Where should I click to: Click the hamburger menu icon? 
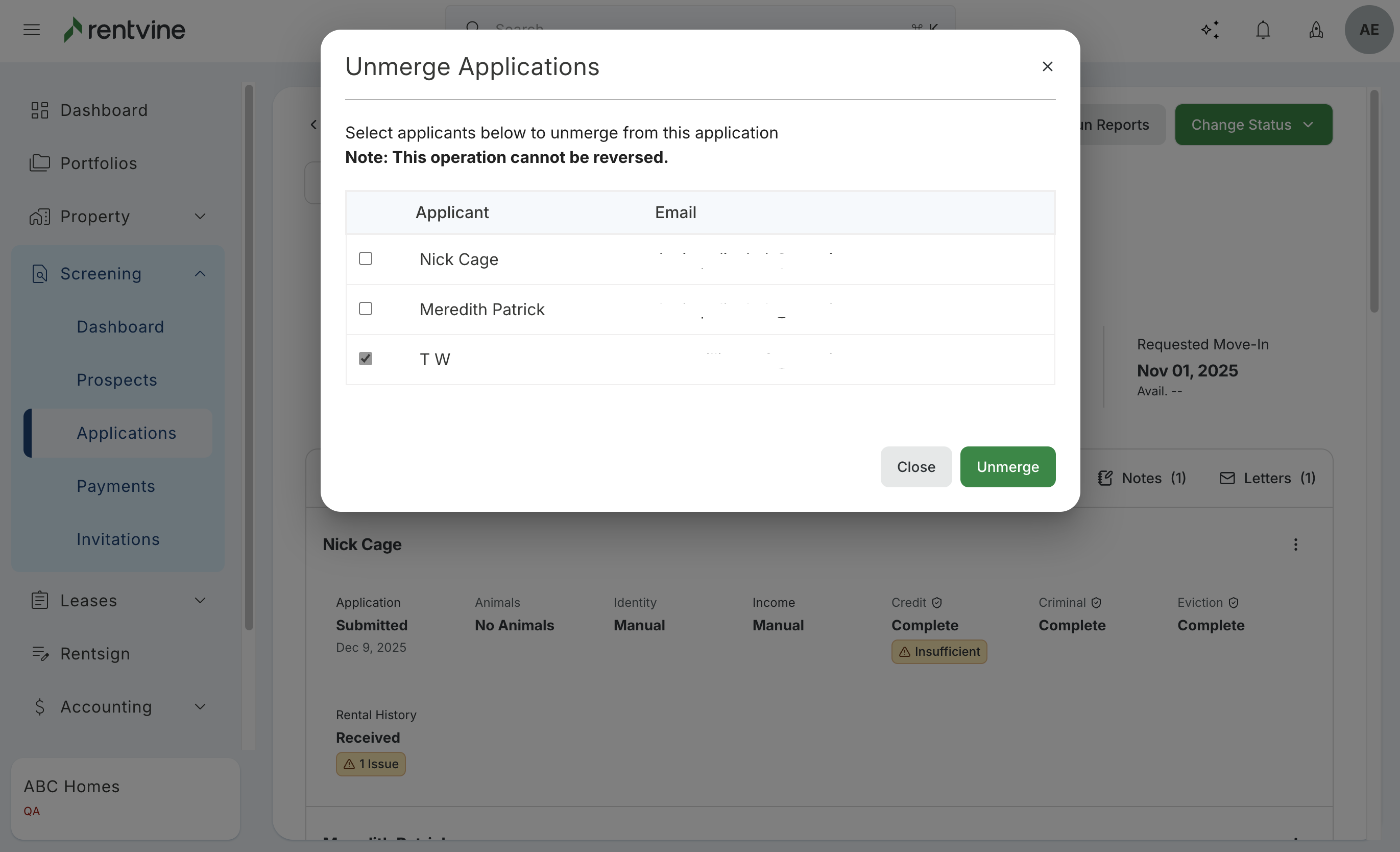32,30
